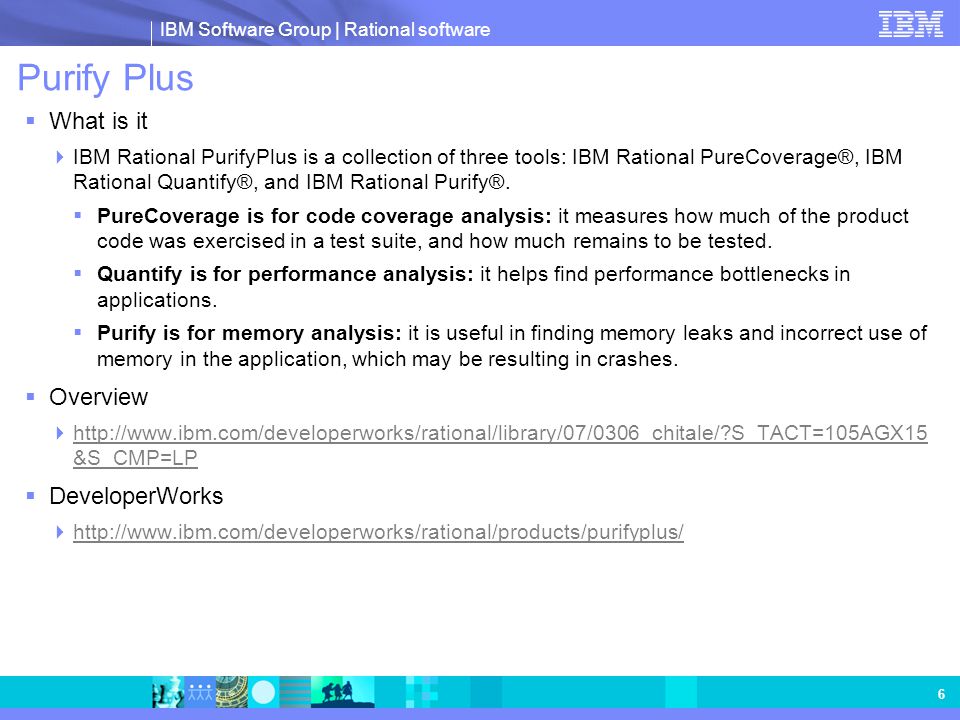
Task: Select the 'Overview' bullet heading
Action: coord(98,397)
